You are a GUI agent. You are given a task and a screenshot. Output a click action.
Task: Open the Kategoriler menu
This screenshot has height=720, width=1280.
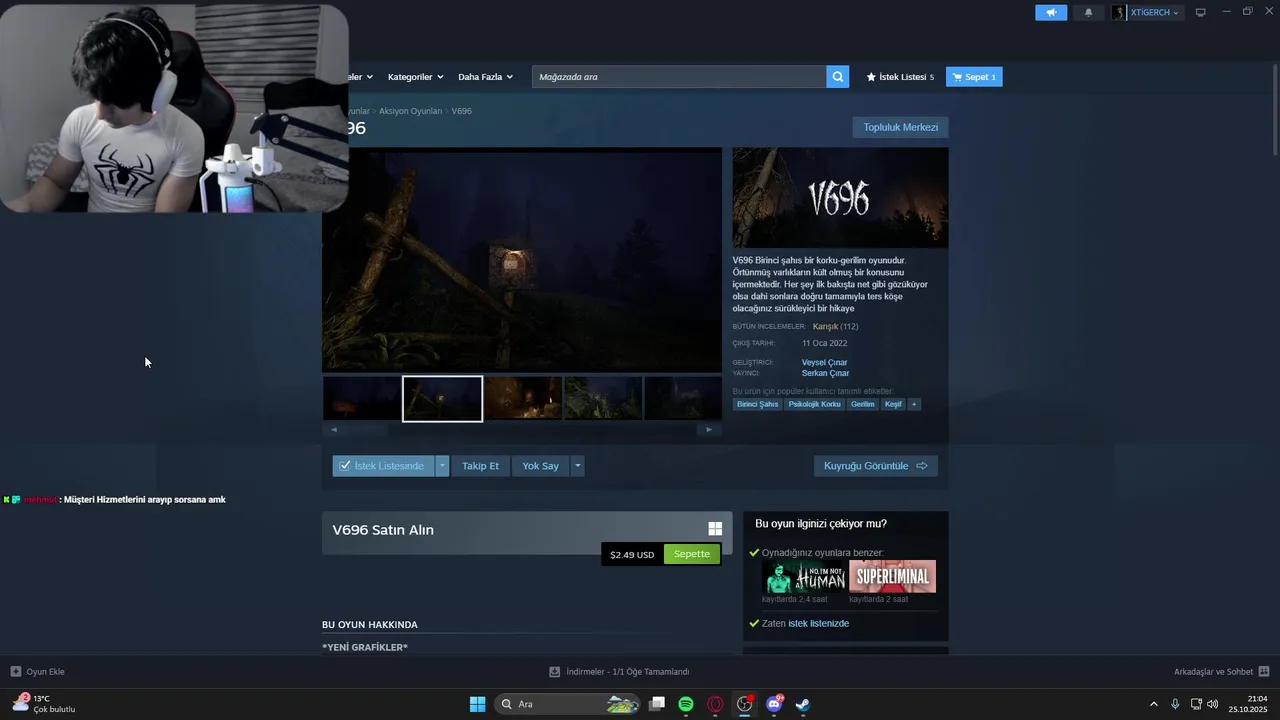tap(414, 77)
